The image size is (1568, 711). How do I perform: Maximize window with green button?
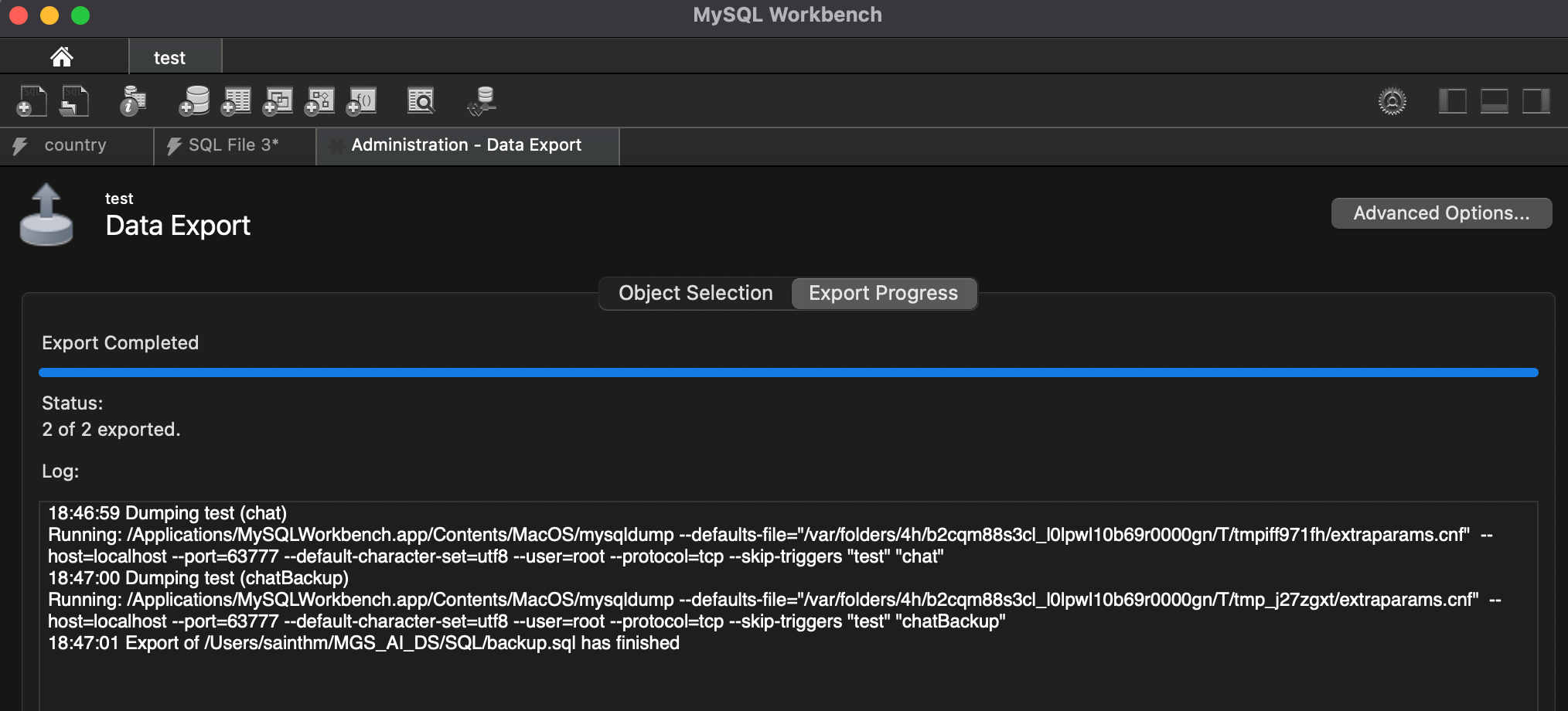(x=80, y=15)
